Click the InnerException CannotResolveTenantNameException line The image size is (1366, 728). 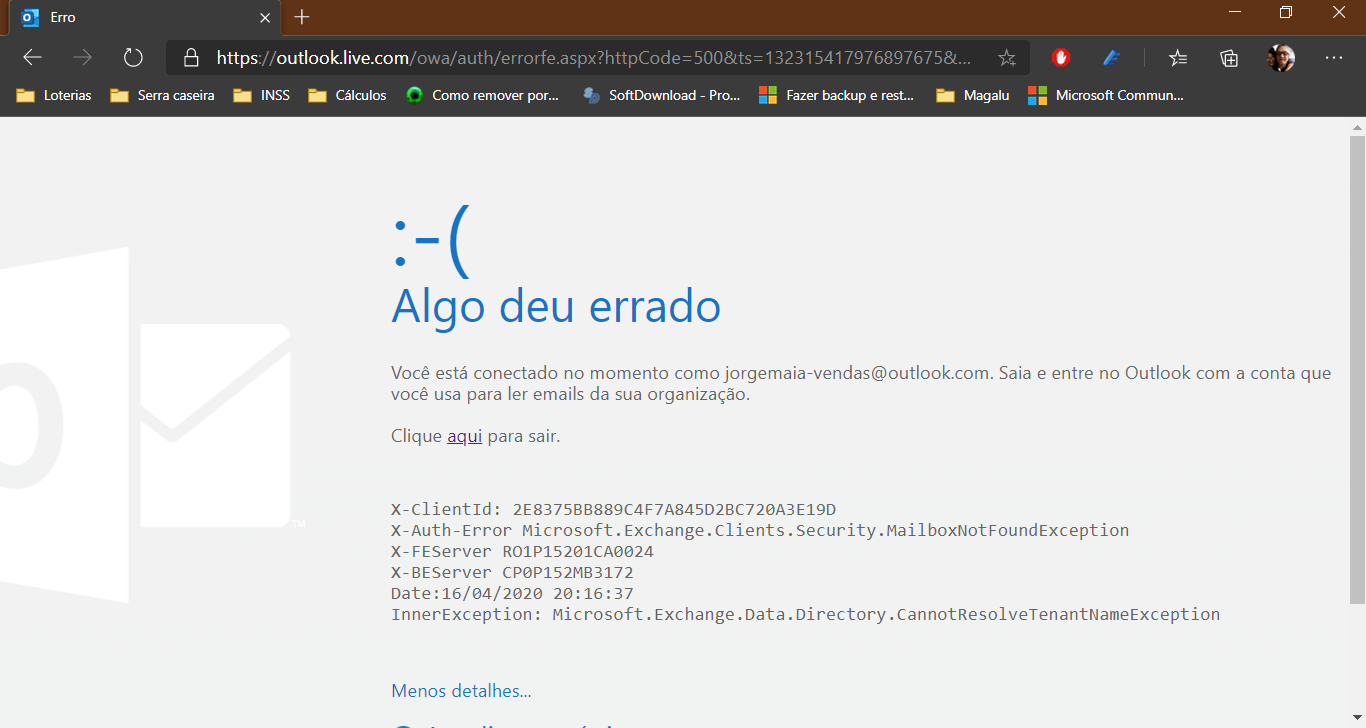point(806,614)
